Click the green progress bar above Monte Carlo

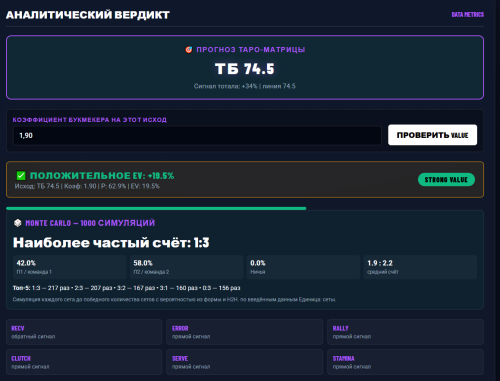156,208
